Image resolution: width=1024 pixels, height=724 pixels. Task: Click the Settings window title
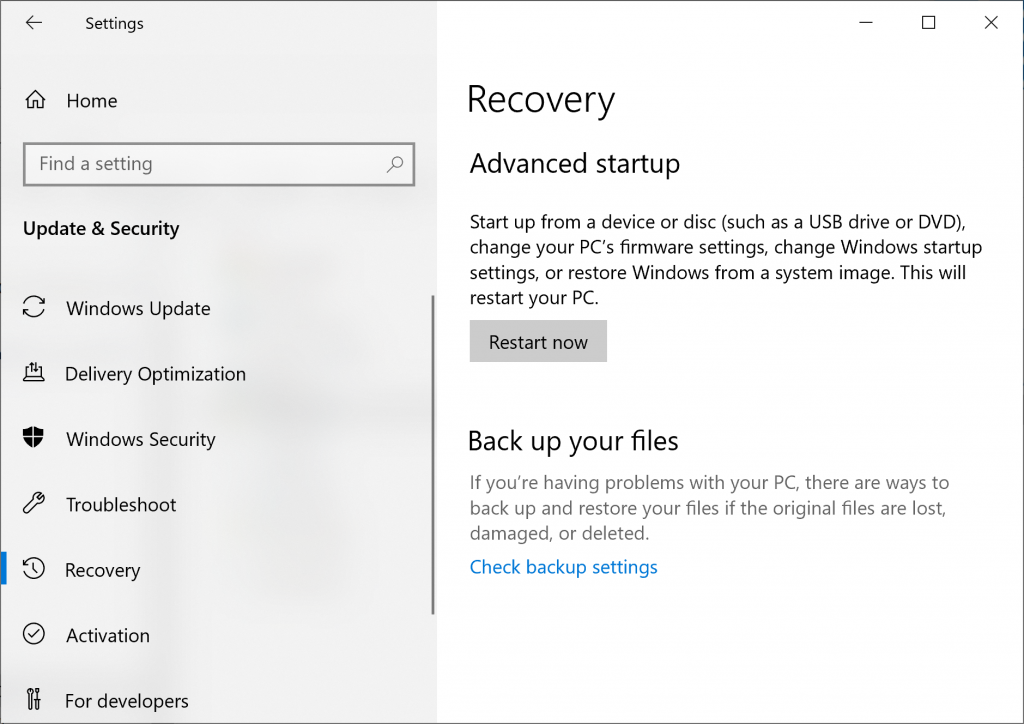coord(113,22)
